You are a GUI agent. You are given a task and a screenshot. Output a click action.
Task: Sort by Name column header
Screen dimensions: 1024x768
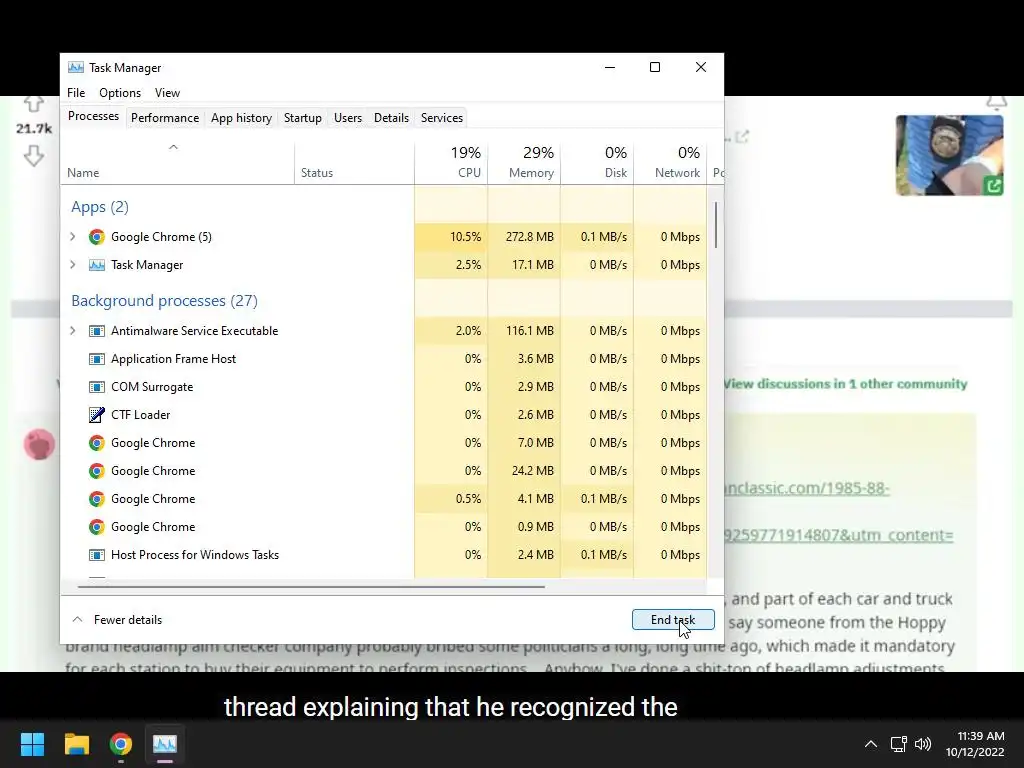click(x=178, y=162)
